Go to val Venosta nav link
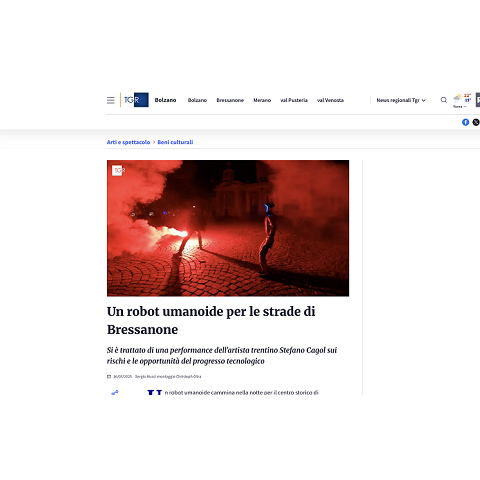This screenshot has width=480, height=480. point(330,100)
